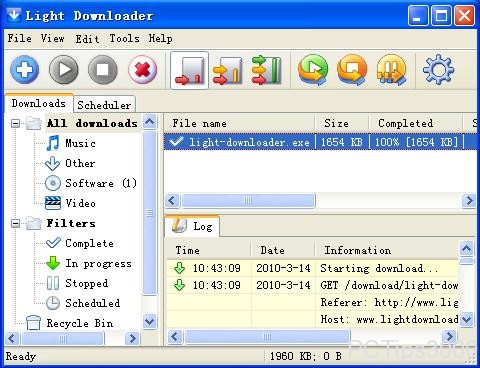Image resolution: width=480 pixels, height=368 pixels.
Task: Click the blue plus Add download button
Action: point(25,70)
